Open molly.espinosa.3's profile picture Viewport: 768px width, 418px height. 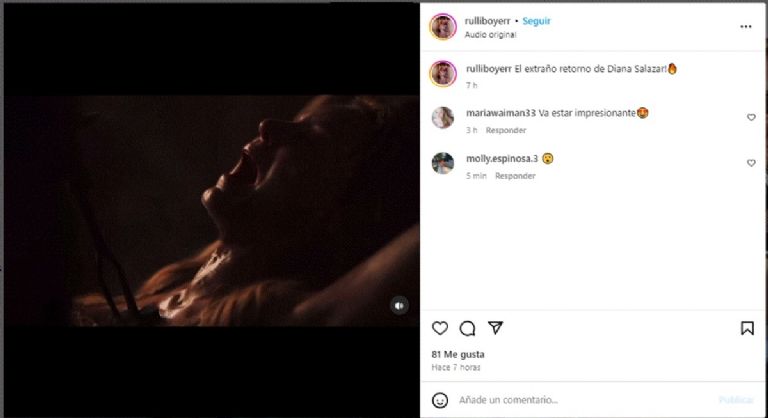(x=443, y=163)
